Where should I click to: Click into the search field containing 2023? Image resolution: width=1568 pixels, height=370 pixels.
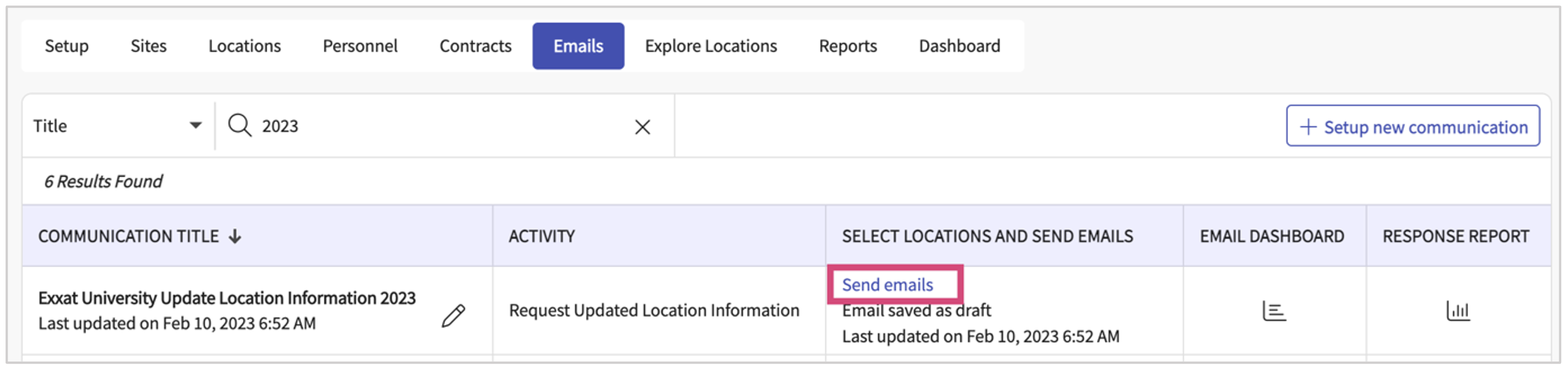[x=438, y=126]
